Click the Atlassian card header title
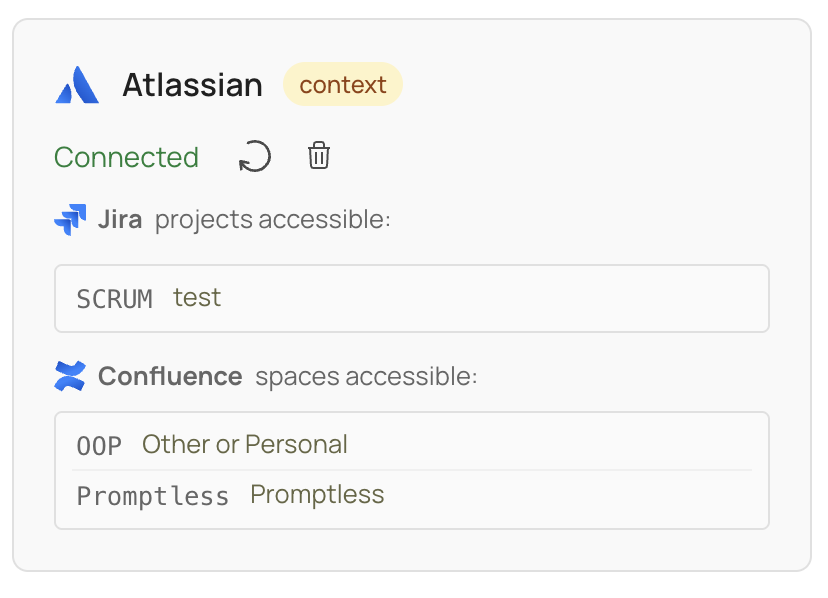Viewport: 828px width, 598px height. [192, 85]
